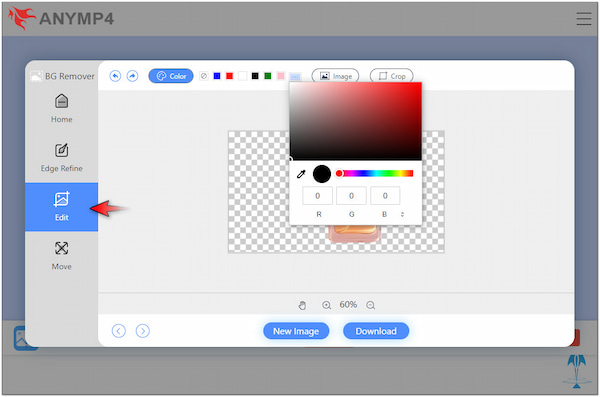Click the Crop button
Viewport: 600px width, 397px height.
(x=391, y=76)
